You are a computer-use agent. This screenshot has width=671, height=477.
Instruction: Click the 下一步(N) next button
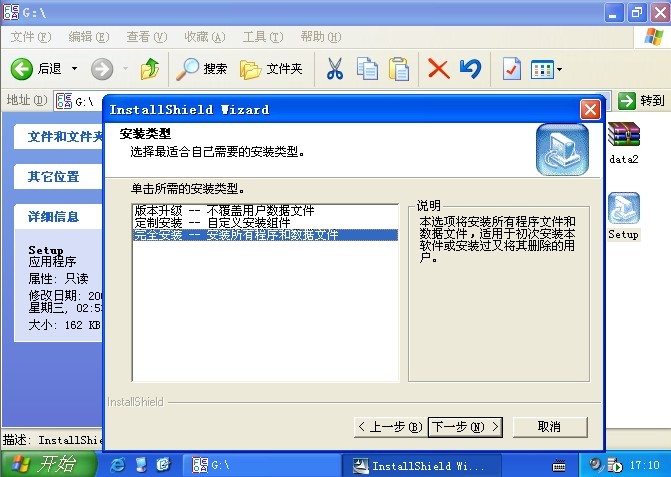tap(465, 427)
